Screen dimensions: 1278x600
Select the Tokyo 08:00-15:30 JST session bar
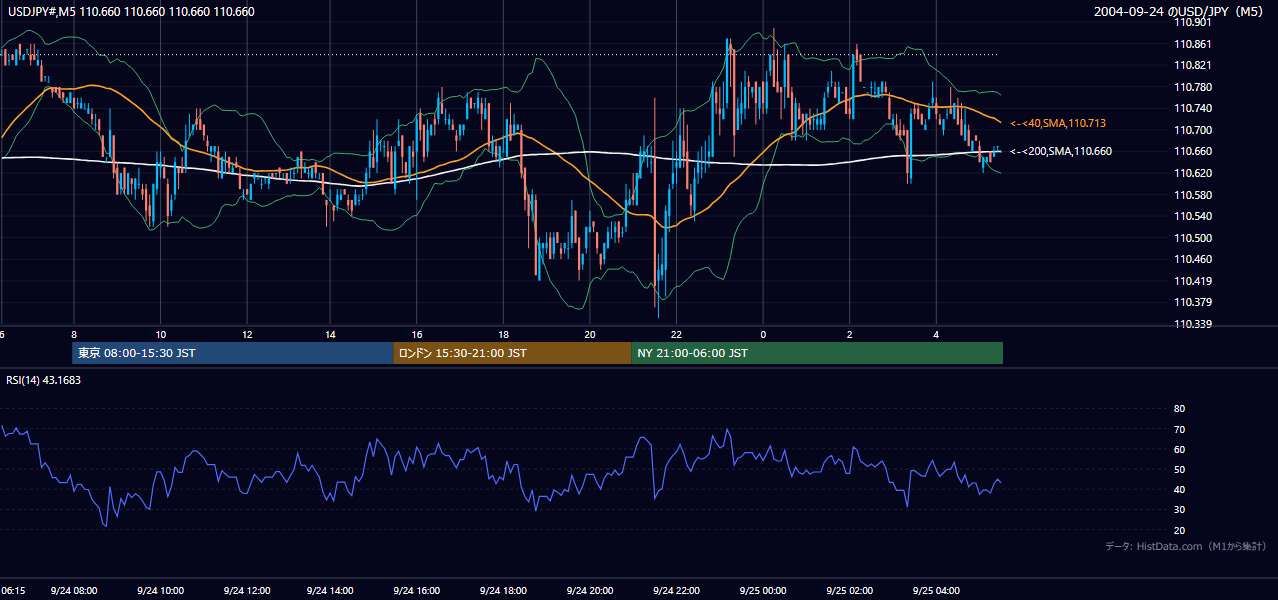pyautogui.click(x=233, y=353)
